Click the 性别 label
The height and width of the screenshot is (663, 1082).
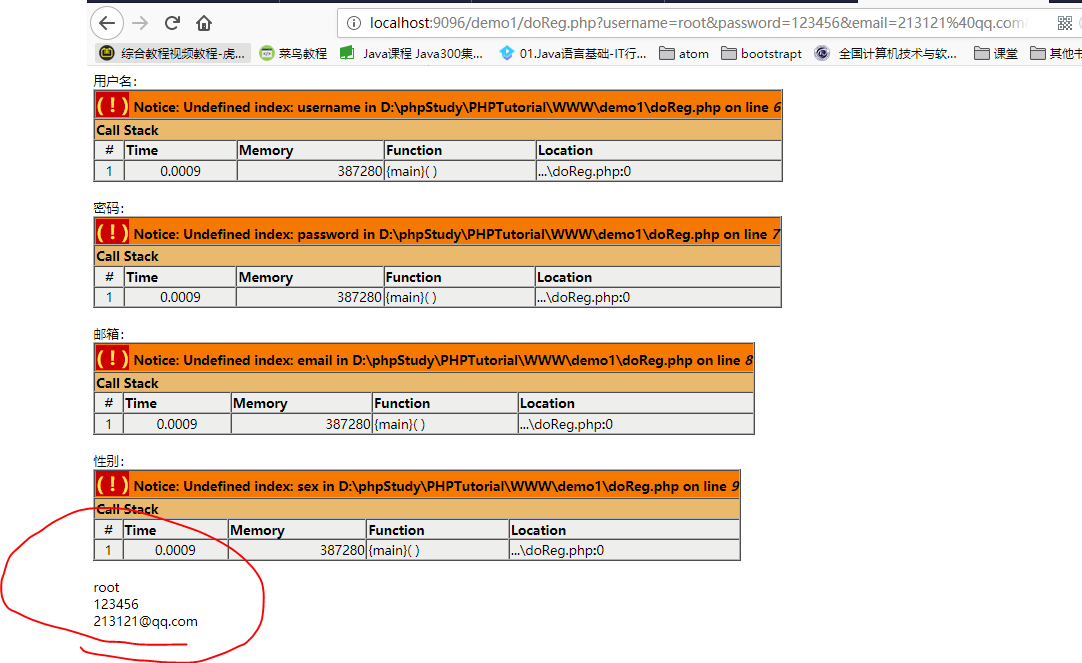point(108,461)
